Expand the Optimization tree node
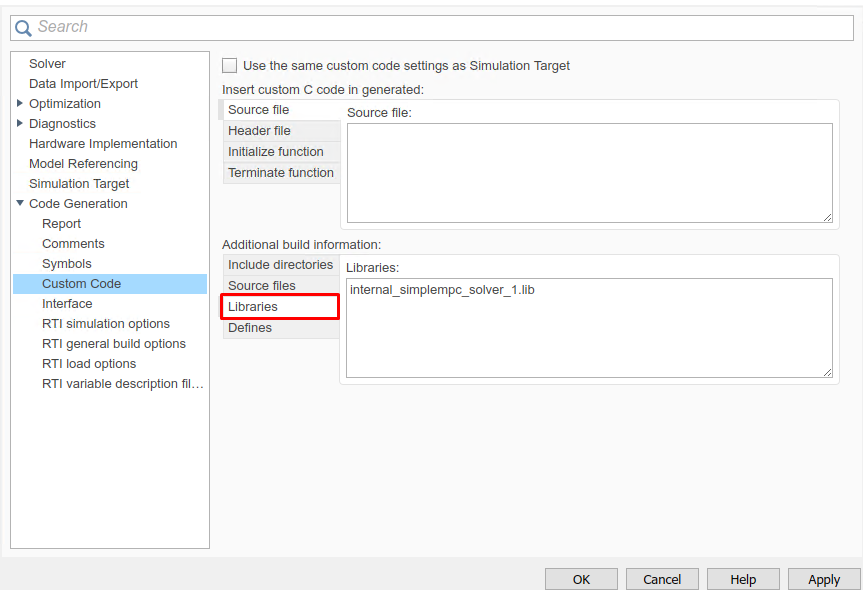863x590 pixels. [20, 104]
